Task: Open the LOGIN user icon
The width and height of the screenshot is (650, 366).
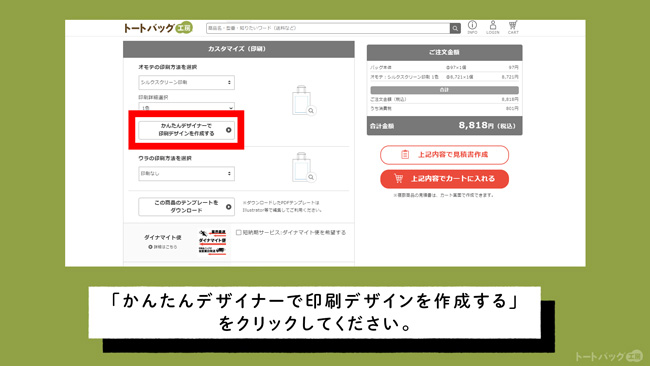Action: 492,27
